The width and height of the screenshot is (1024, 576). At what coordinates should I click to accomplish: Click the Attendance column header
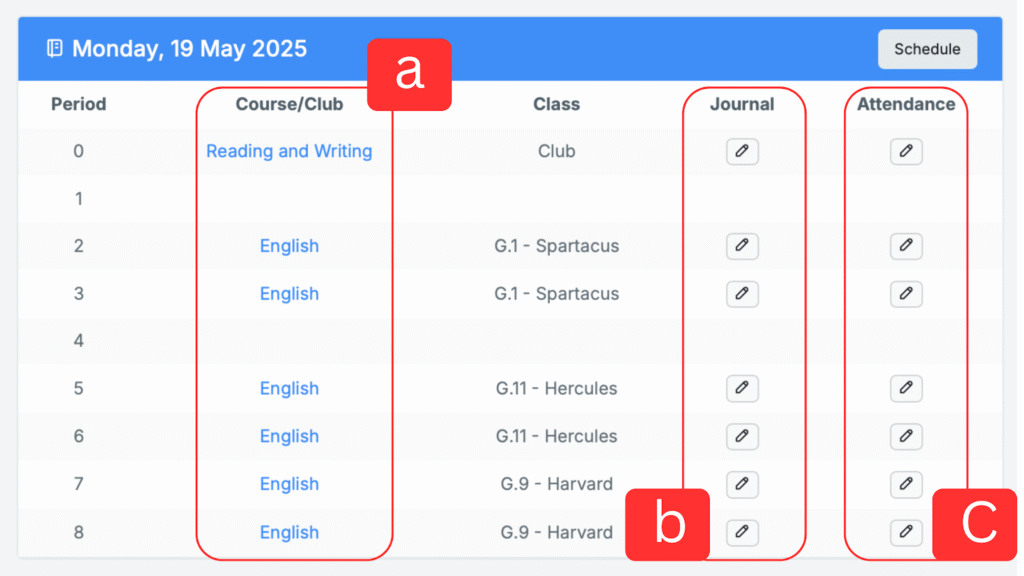906,104
